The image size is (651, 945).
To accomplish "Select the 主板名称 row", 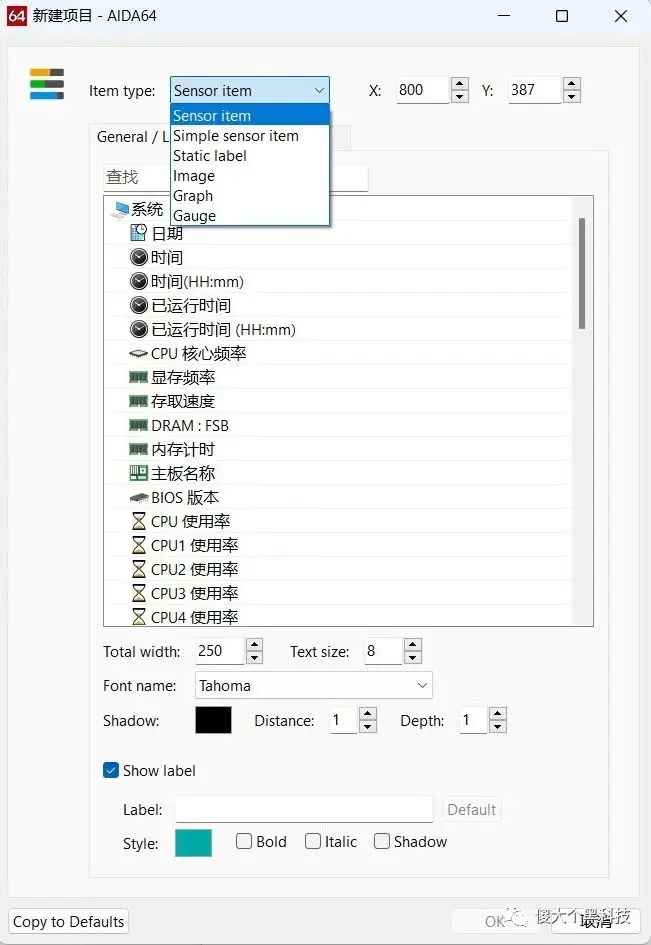I will coord(338,474).
